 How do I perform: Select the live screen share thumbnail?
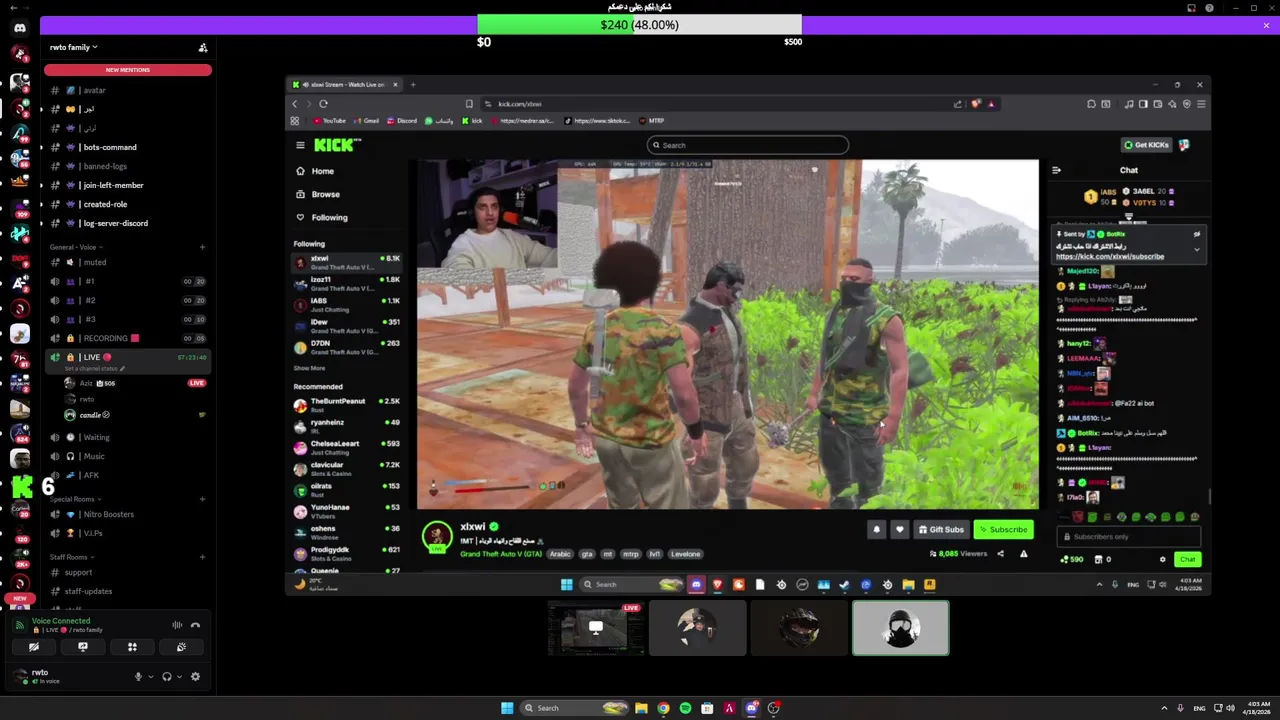click(x=596, y=628)
